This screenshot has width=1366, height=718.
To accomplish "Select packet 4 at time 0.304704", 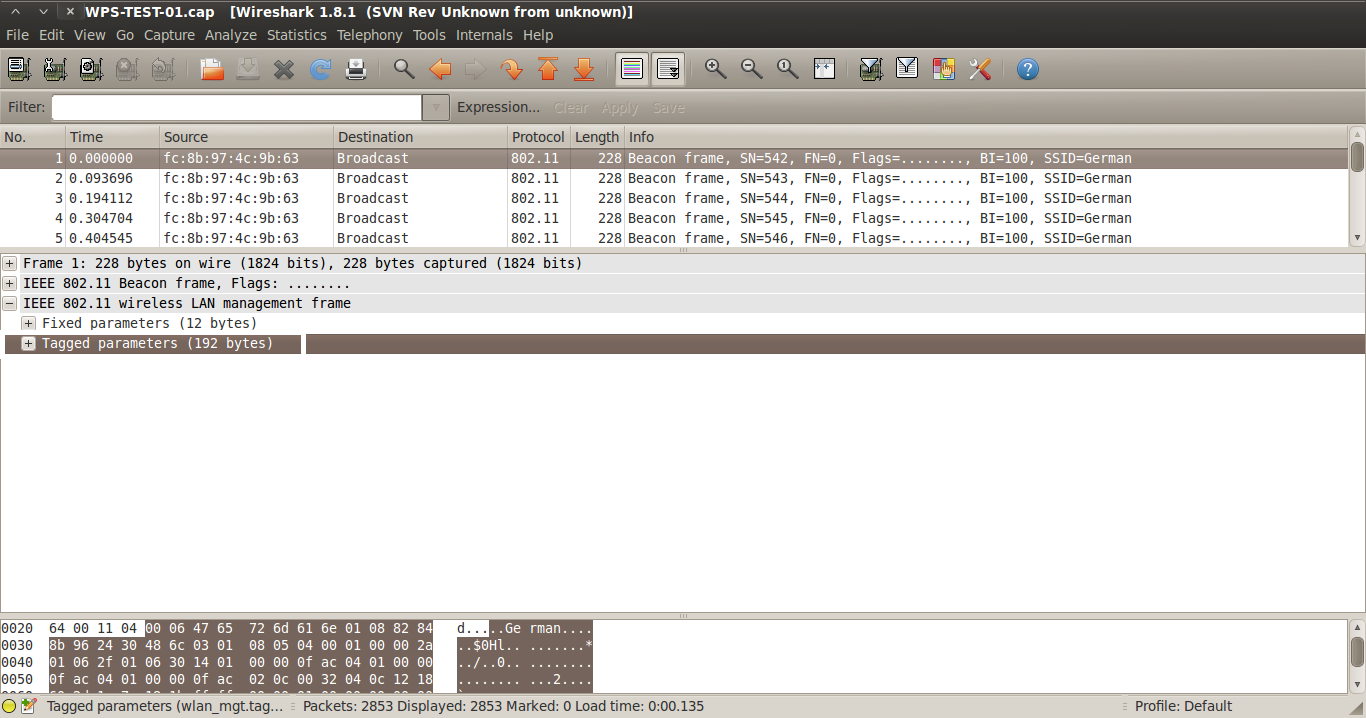I will [674, 218].
